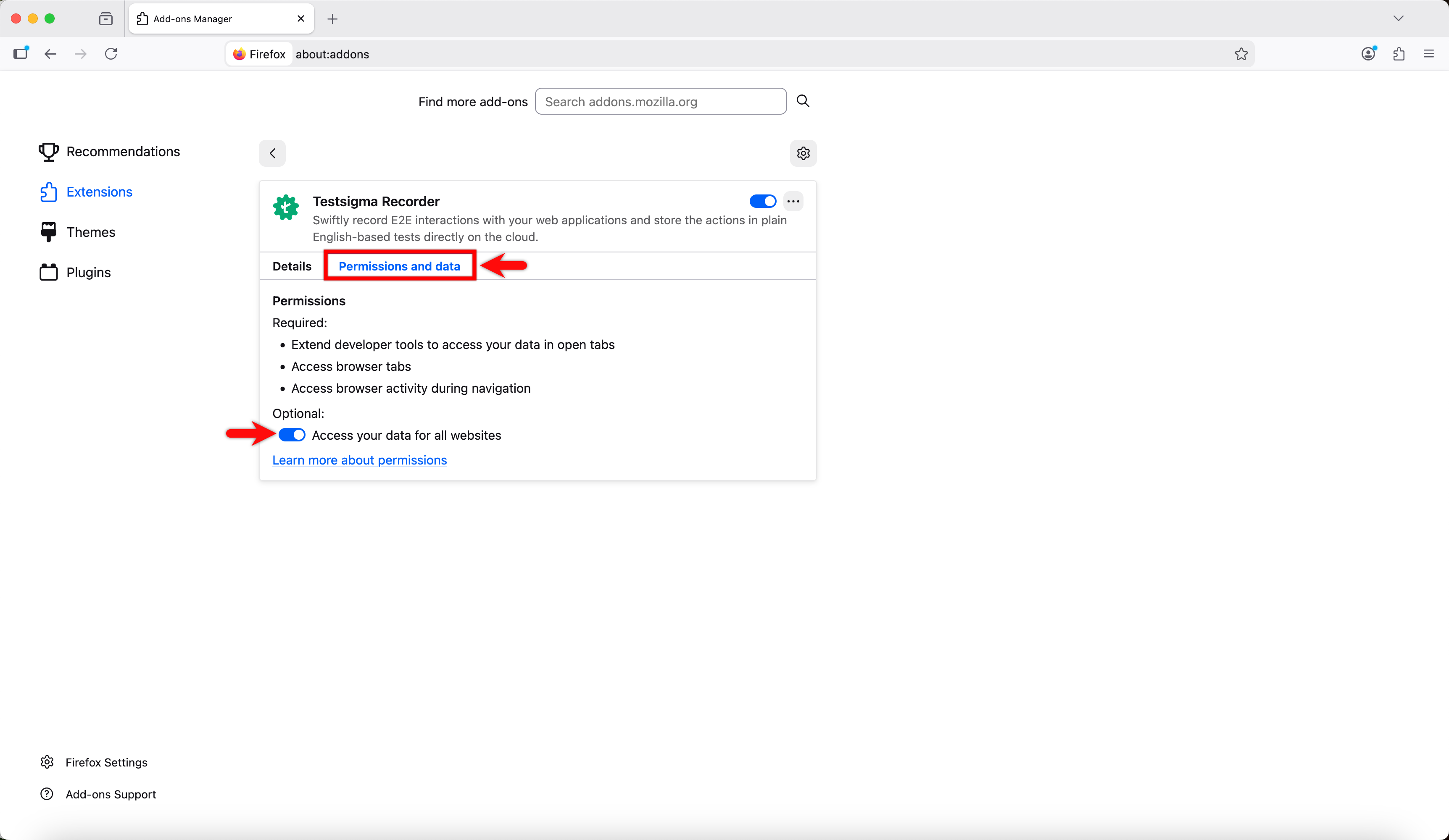Open the Firefox application hamburger menu
1449x840 pixels.
1429,54
